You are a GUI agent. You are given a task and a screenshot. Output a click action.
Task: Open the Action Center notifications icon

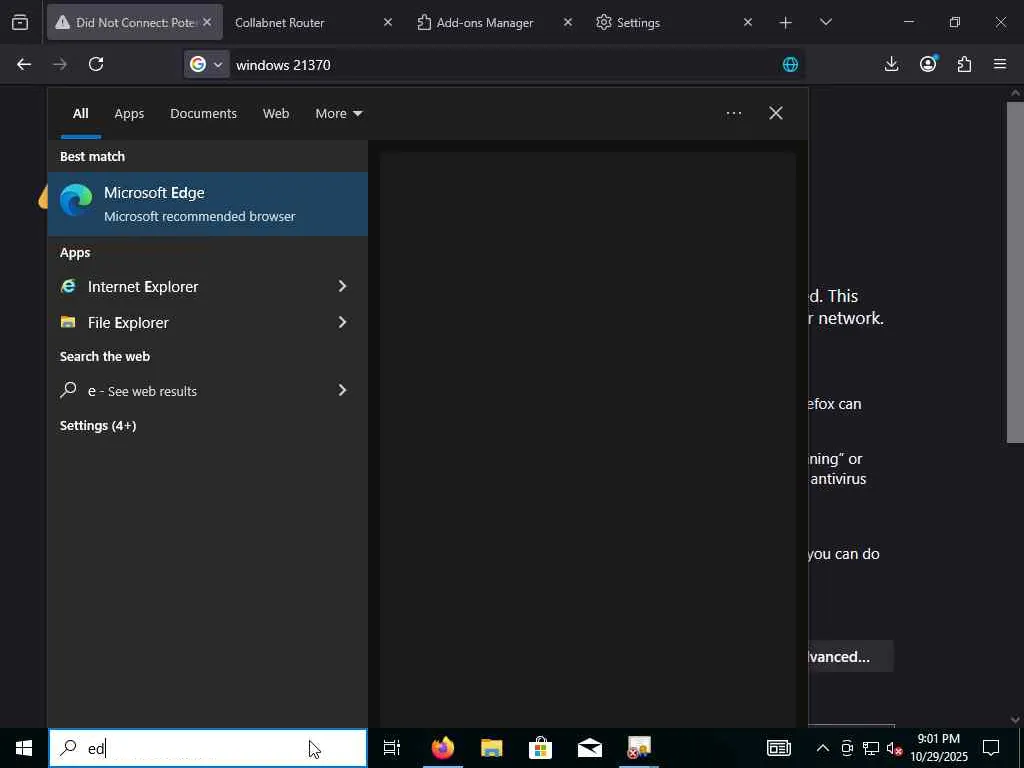coord(991,748)
